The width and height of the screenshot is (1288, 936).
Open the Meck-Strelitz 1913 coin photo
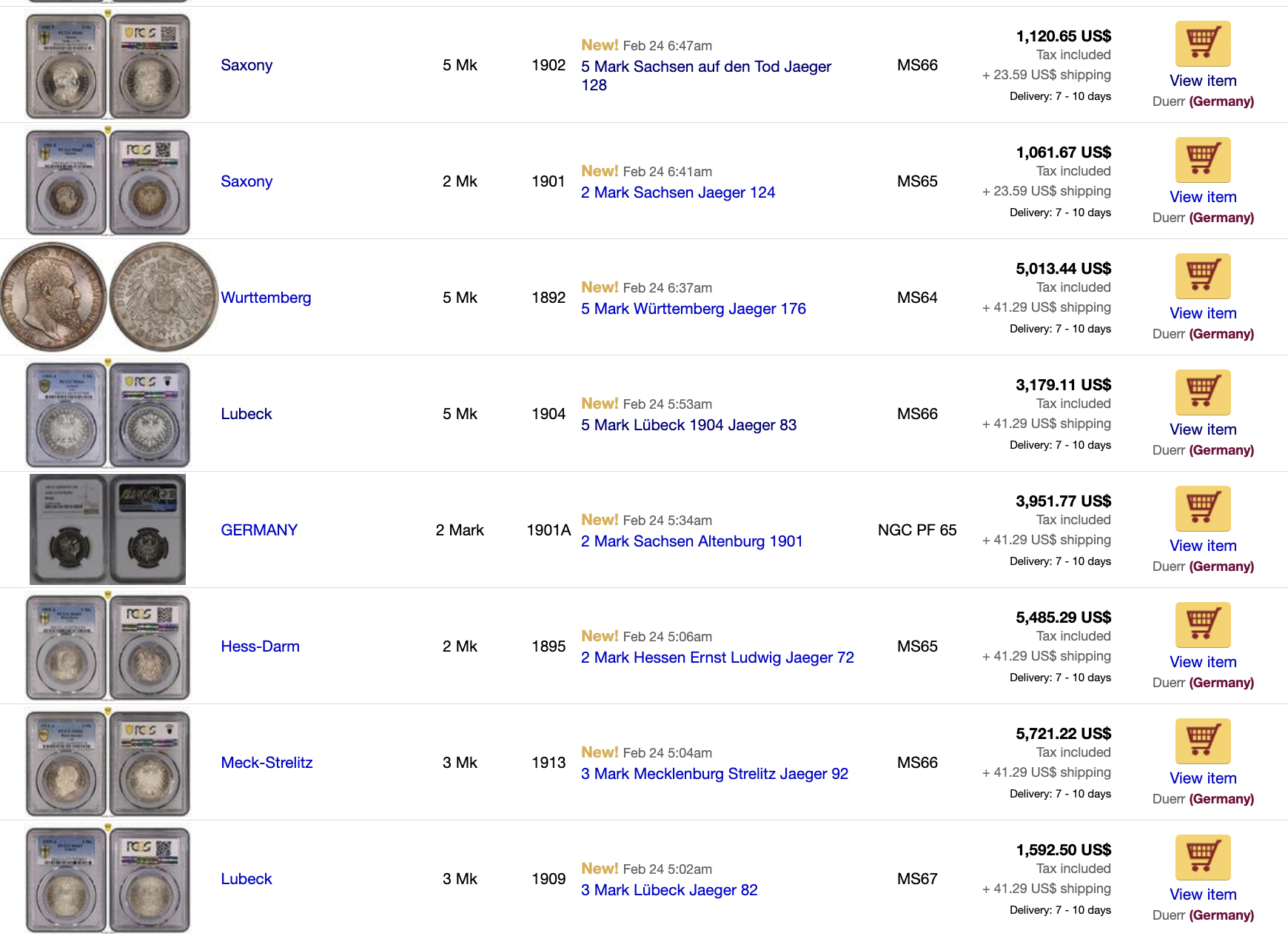[x=108, y=763]
